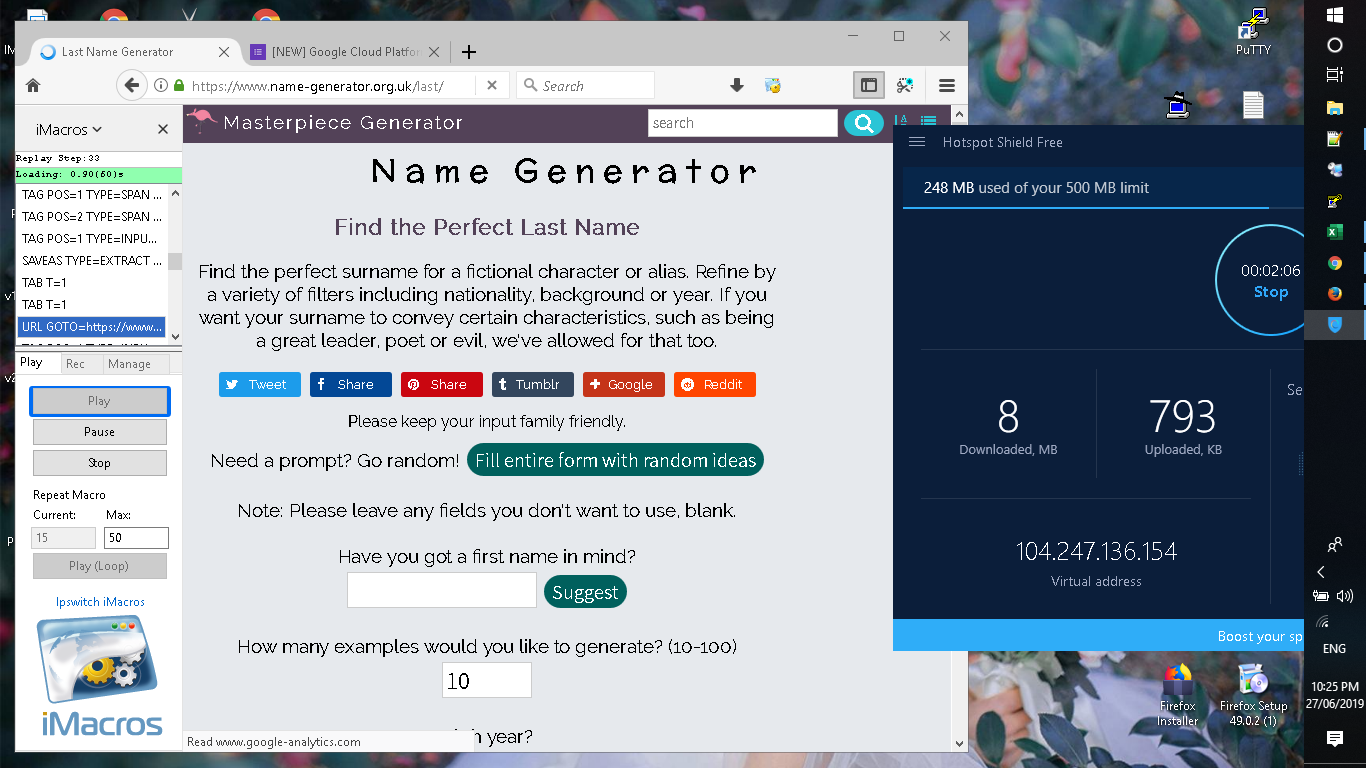Click the URL address bar
This screenshot has width=1366, height=768.
330,86
